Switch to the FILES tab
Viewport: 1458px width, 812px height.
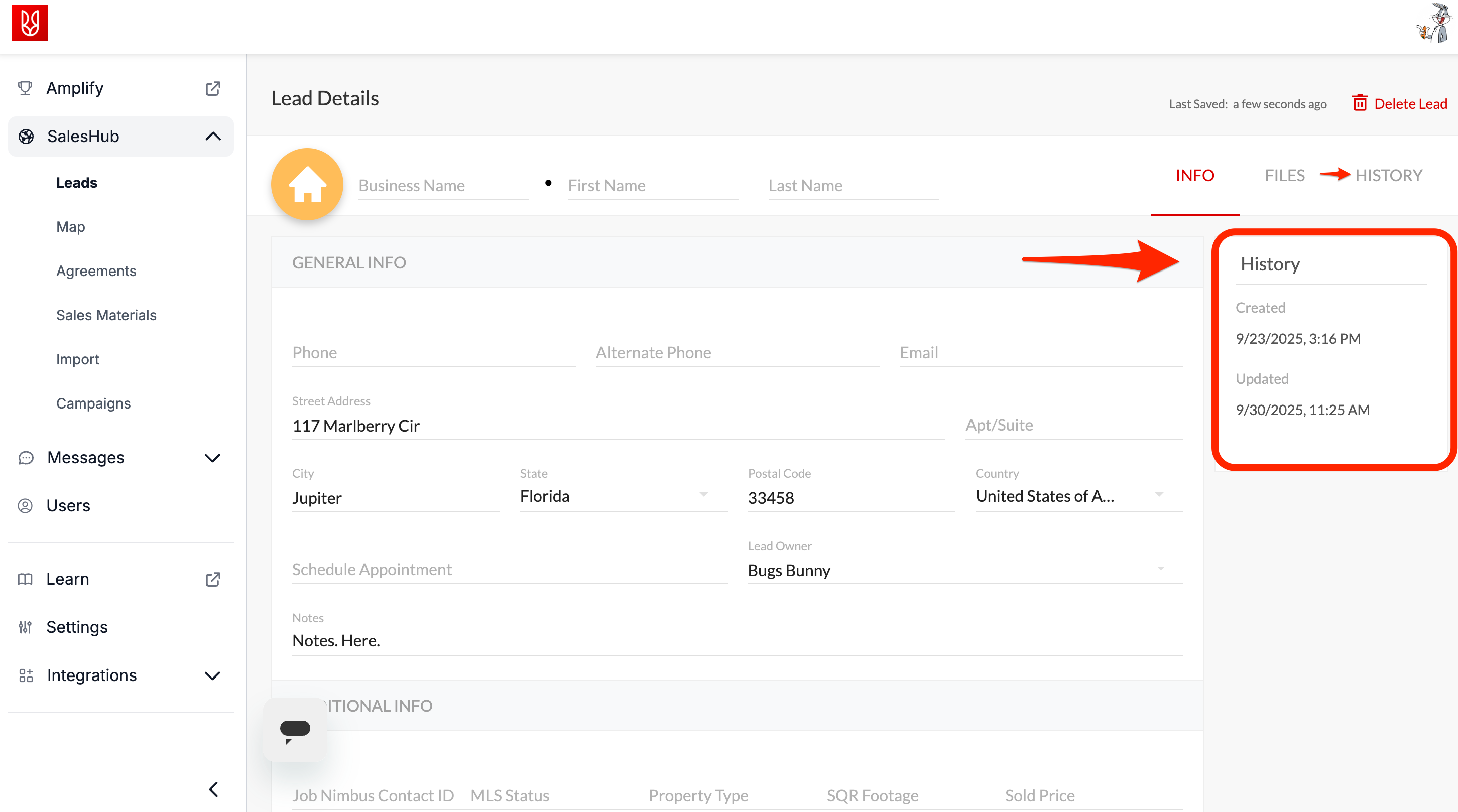click(1284, 176)
